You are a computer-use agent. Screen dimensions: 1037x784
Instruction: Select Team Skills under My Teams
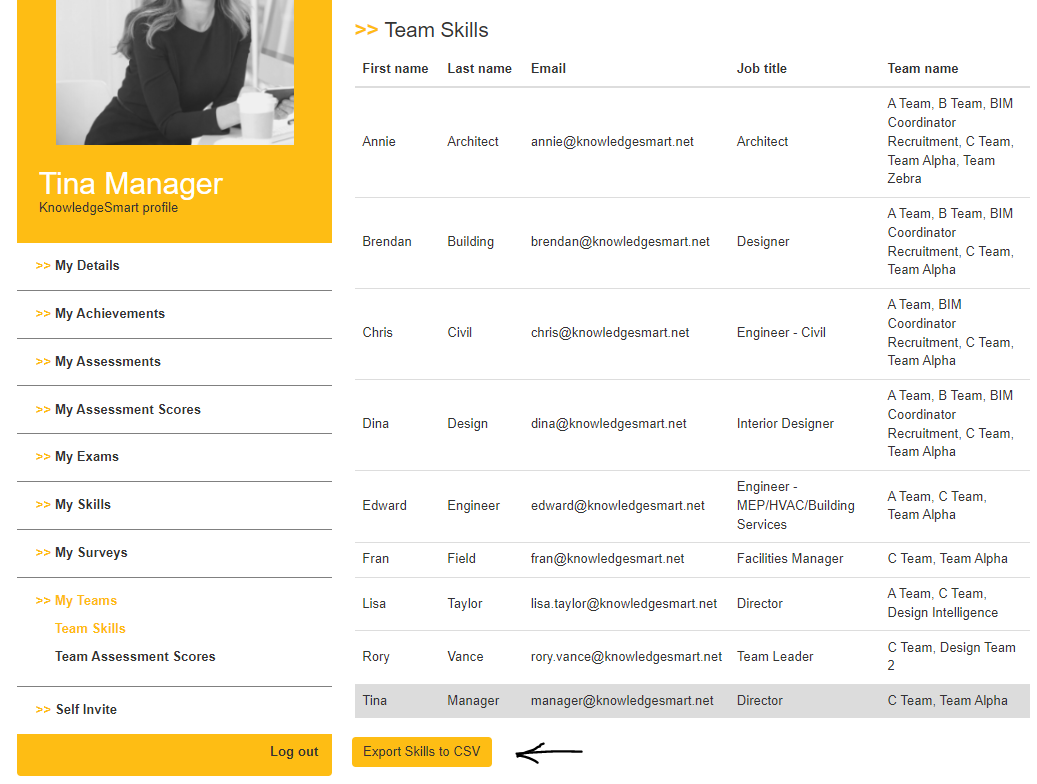click(90, 628)
